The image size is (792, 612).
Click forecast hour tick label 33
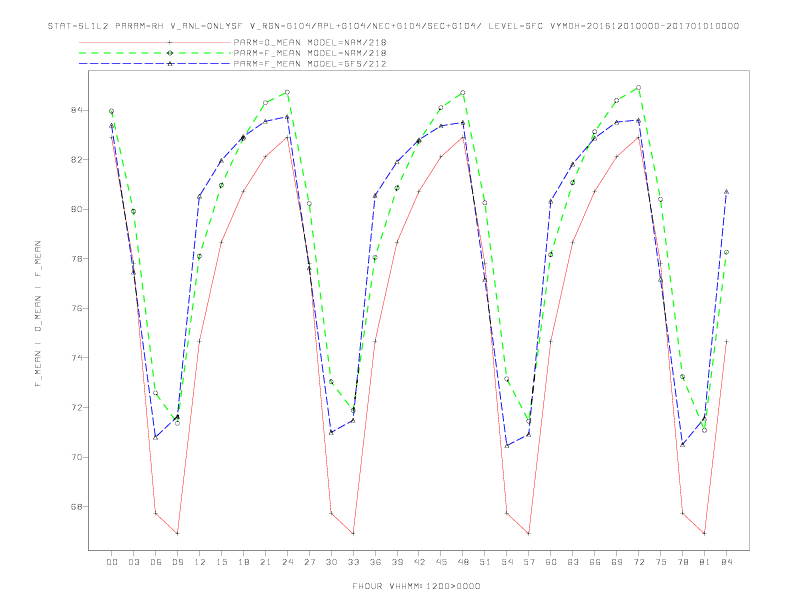pos(353,562)
